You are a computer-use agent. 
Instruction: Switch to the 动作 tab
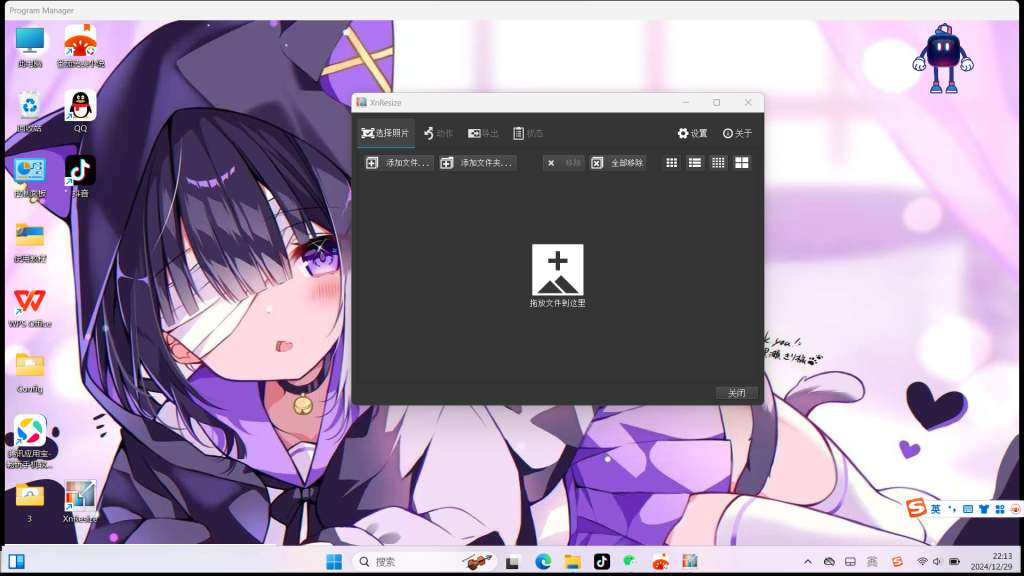coord(438,133)
